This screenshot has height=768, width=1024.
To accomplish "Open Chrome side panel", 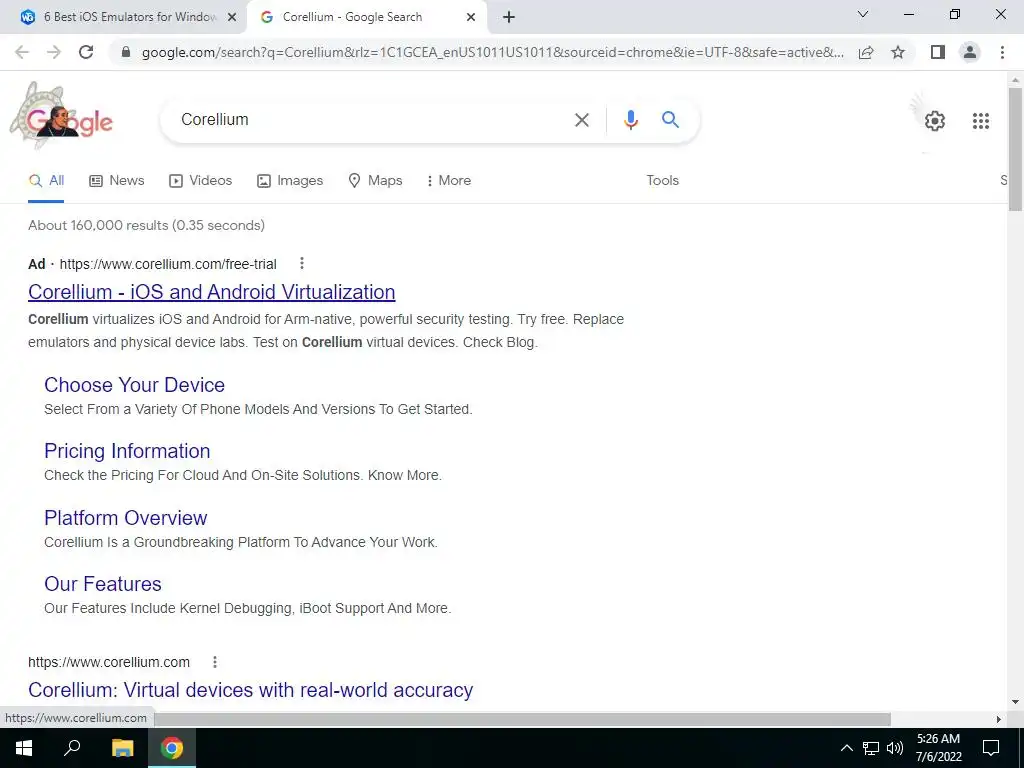I will (x=938, y=52).
